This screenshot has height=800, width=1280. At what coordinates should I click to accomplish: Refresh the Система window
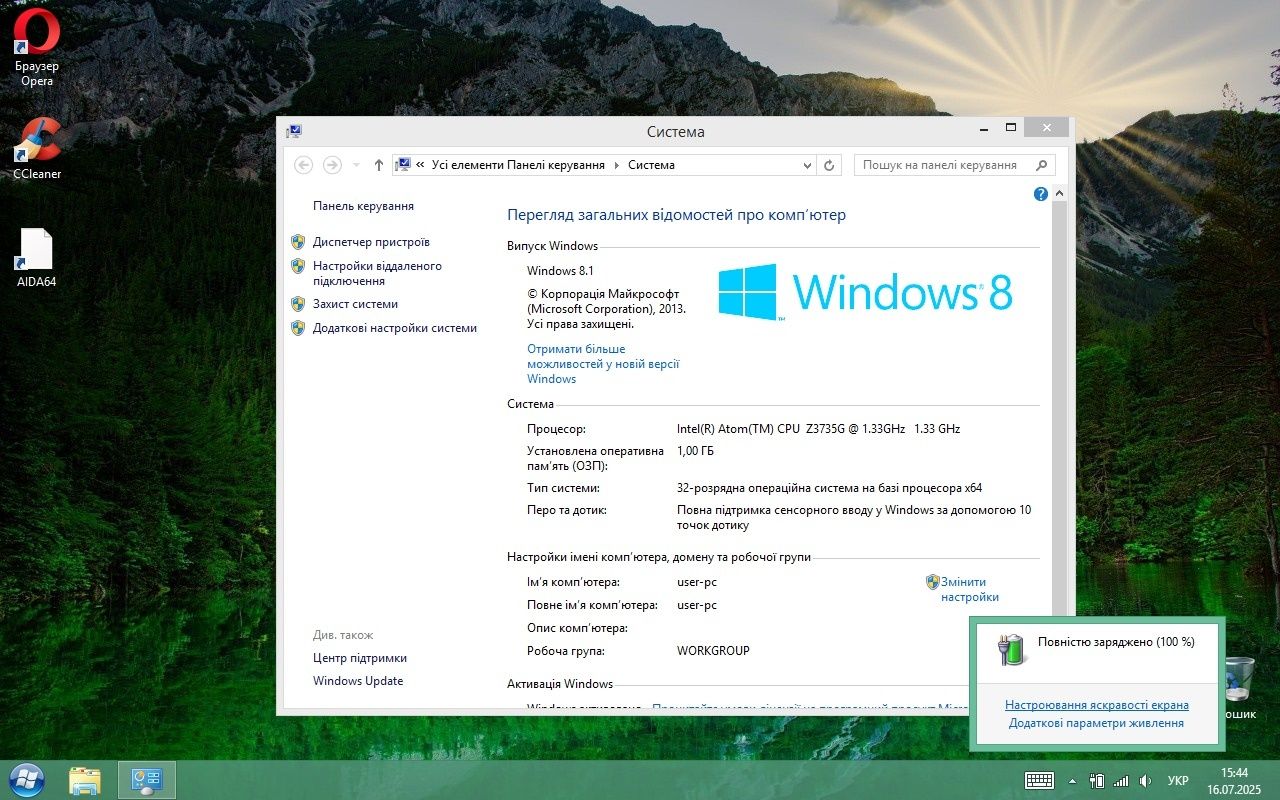[829, 165]
